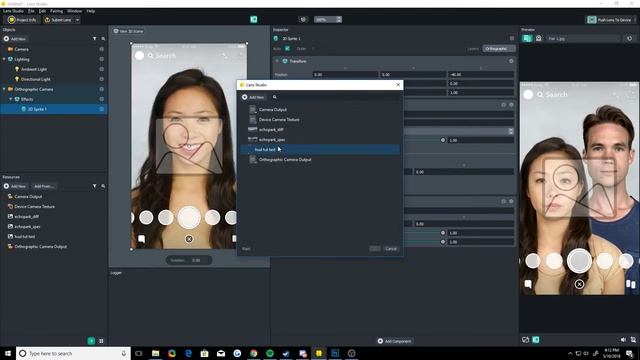
Task: Choose echopark_spec texture in dialog
Action: pyautogui.click(x=272, y=140)
